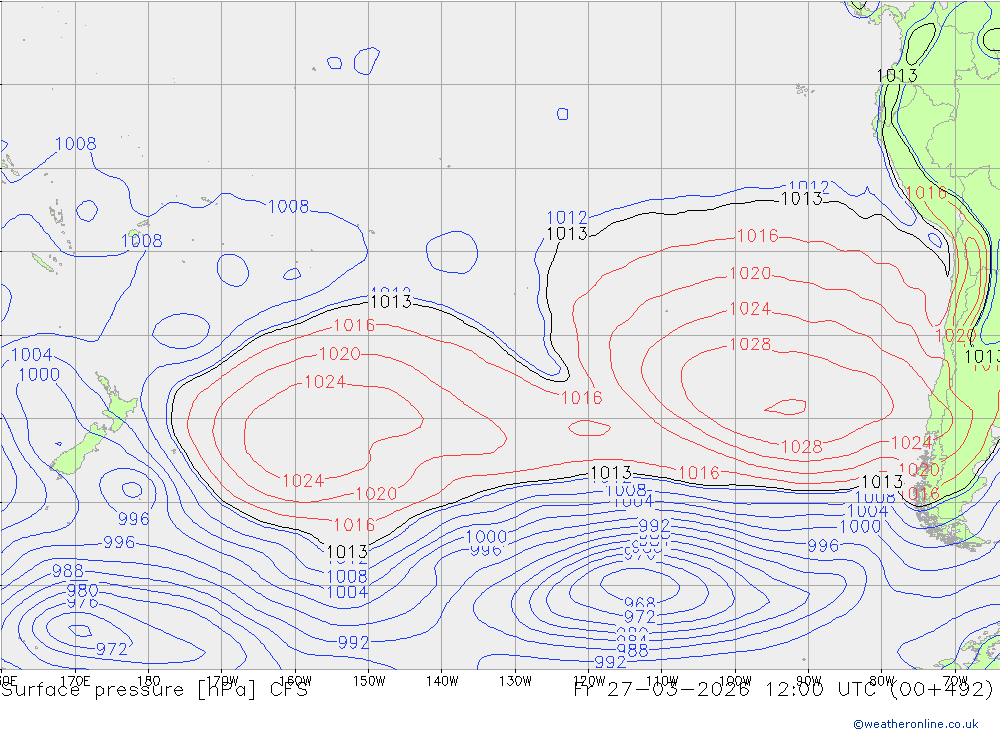Click the black '1013' label over northern South America
Viewport: 1000px width, 733px height.
tap(897, 75)
